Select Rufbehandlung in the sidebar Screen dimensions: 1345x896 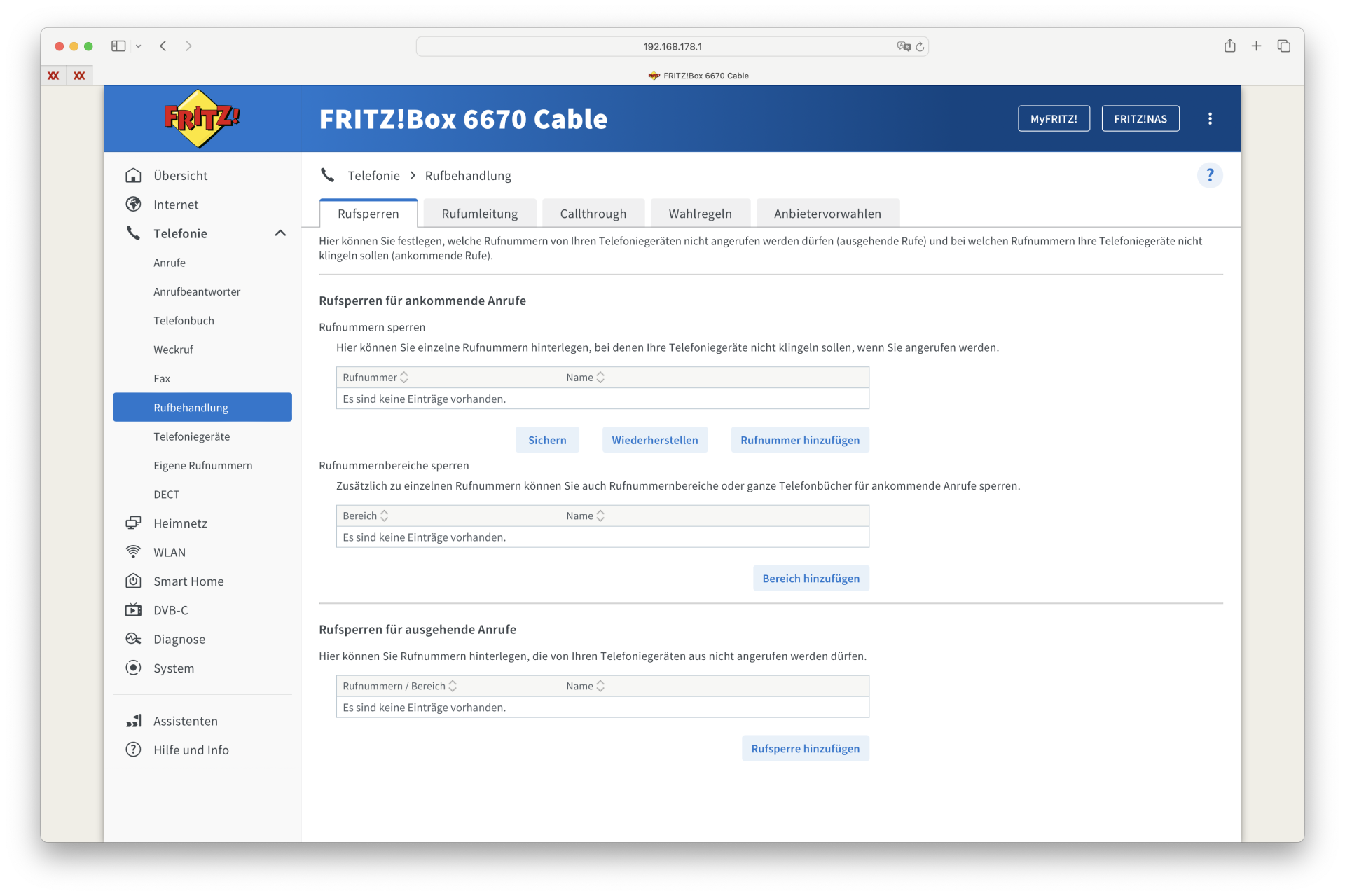(202, 408)
